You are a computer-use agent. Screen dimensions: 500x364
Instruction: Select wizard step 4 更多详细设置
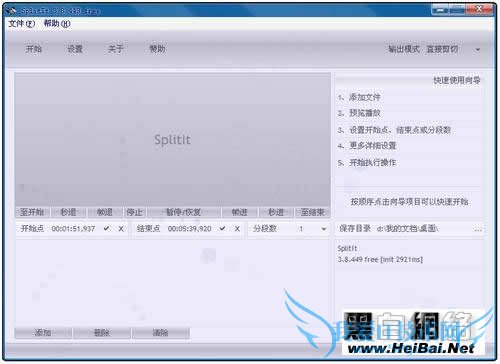[x=367, y=146]
